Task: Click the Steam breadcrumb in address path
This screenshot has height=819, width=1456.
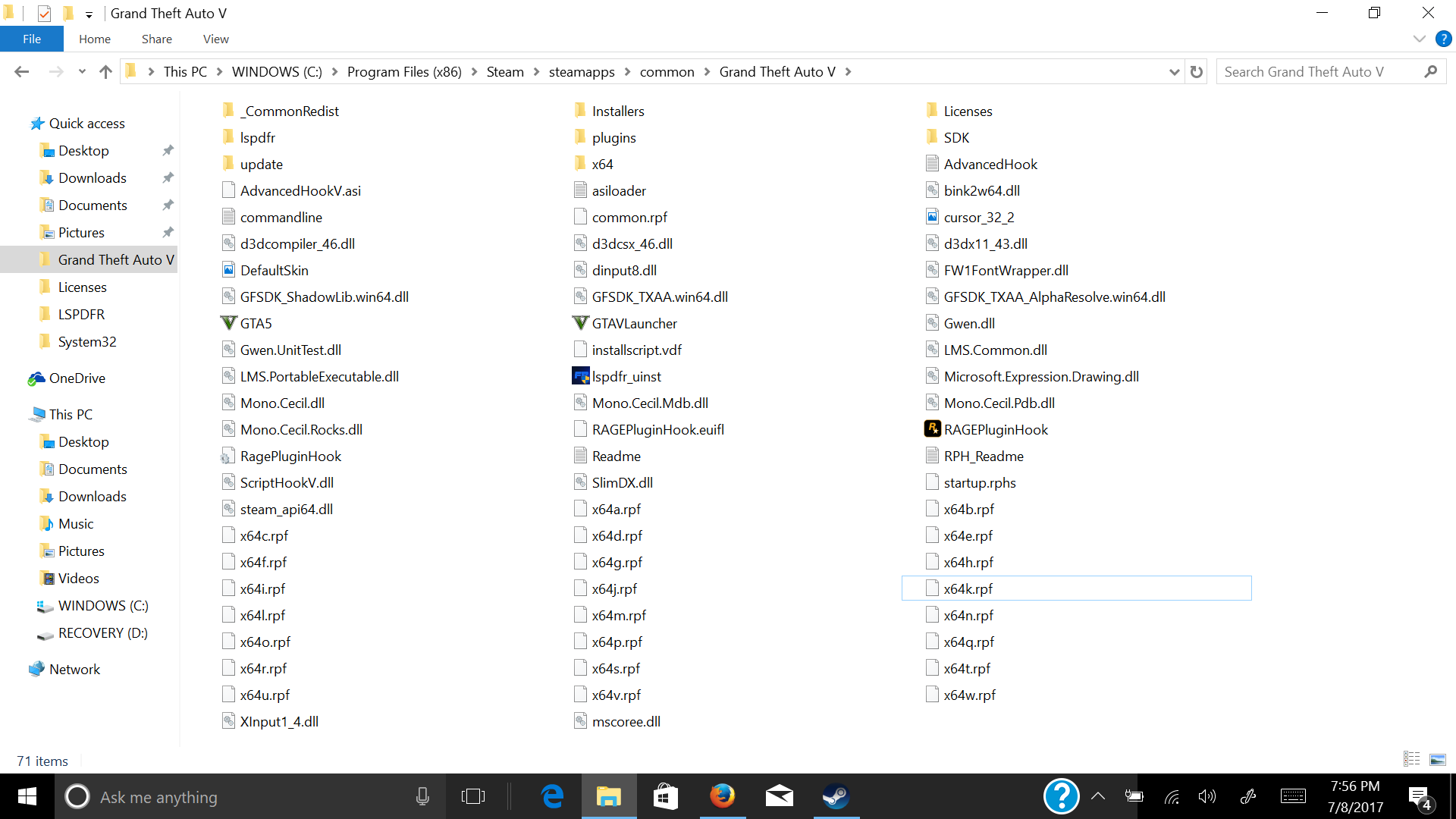Action: coord(504,72)
